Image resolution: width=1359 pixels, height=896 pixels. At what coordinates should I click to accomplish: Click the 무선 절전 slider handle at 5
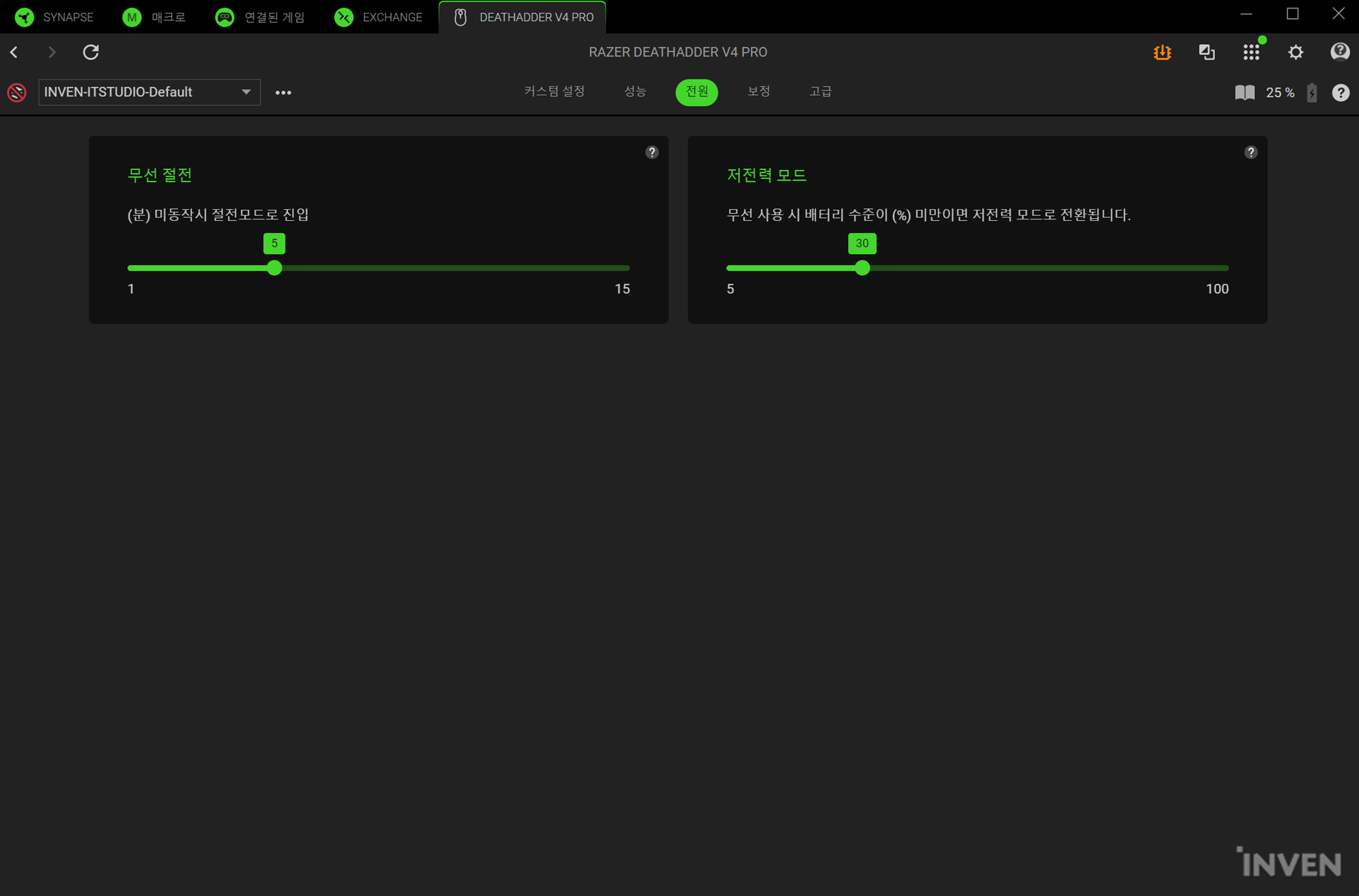[275, 268]
